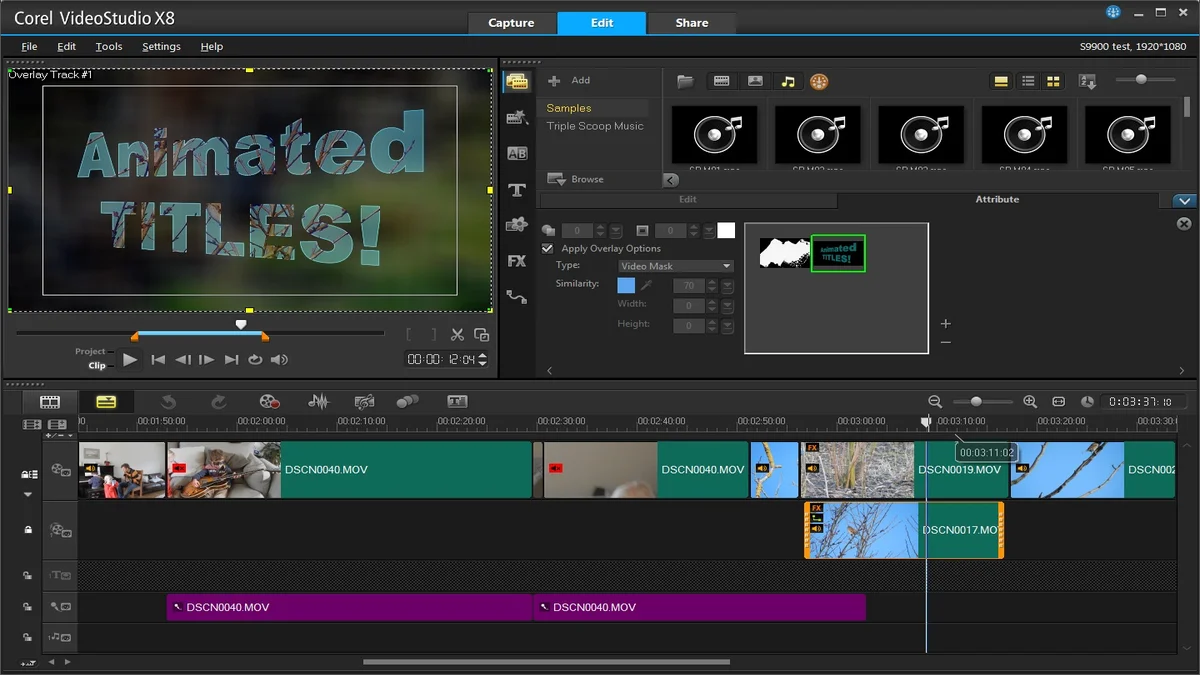Click the scissors icon to split the clip
Image resolution: width=1200 pixels, height=675 pixels.
click(x=458, y=335)
